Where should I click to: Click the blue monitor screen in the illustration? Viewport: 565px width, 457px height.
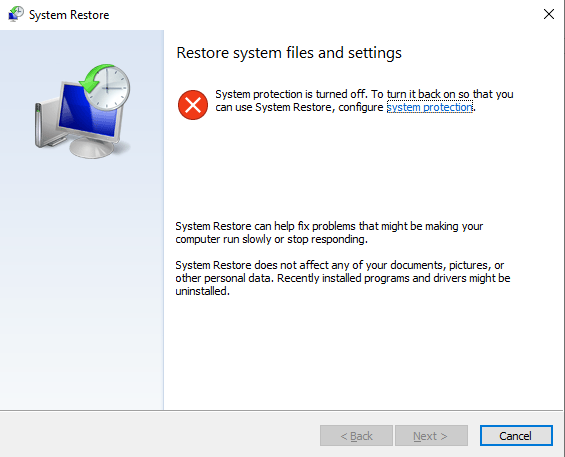pos(85,111)
